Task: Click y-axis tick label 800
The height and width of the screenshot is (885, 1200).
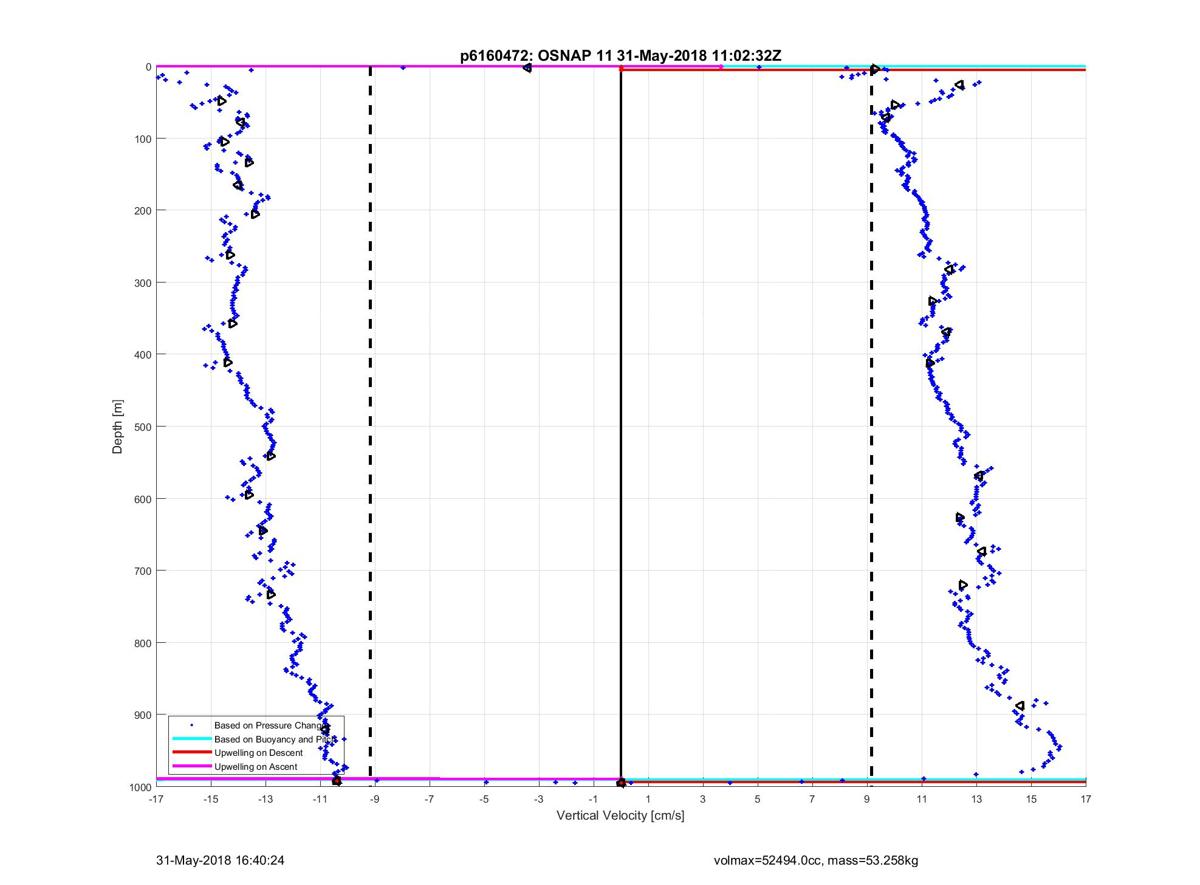Action: coord(142,642)
